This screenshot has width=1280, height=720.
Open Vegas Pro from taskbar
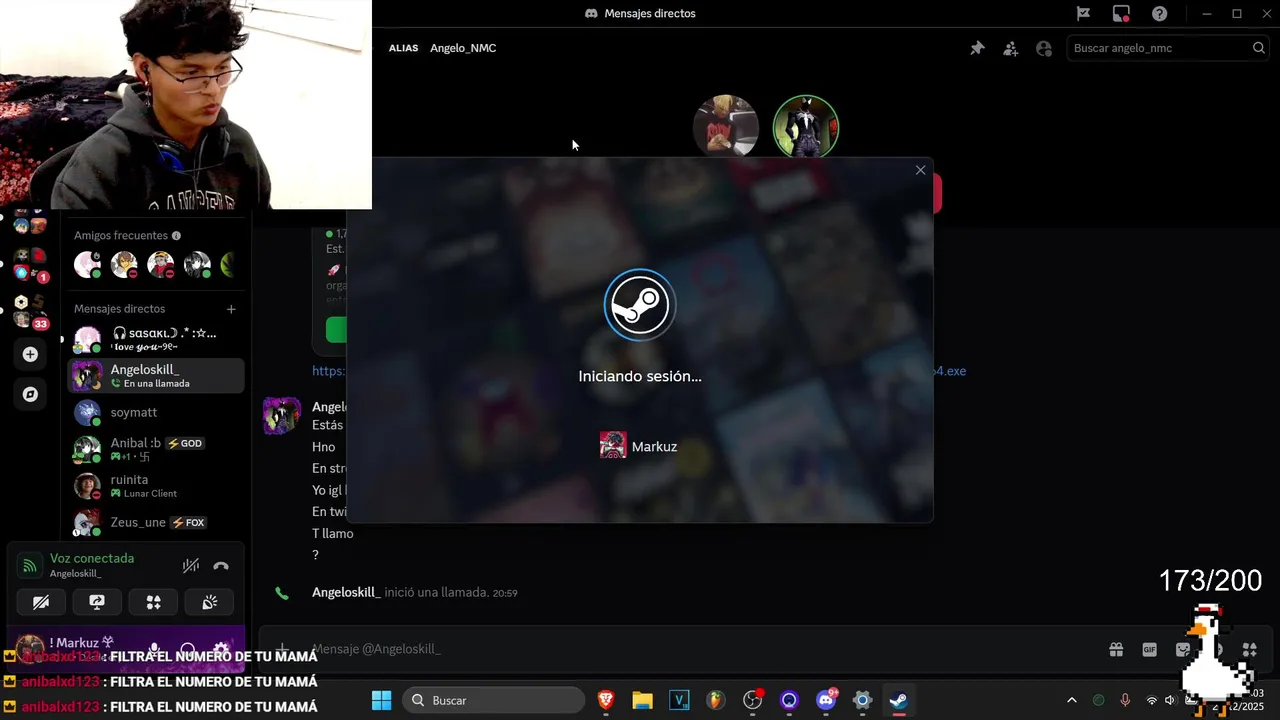click(x=680, y=700)
